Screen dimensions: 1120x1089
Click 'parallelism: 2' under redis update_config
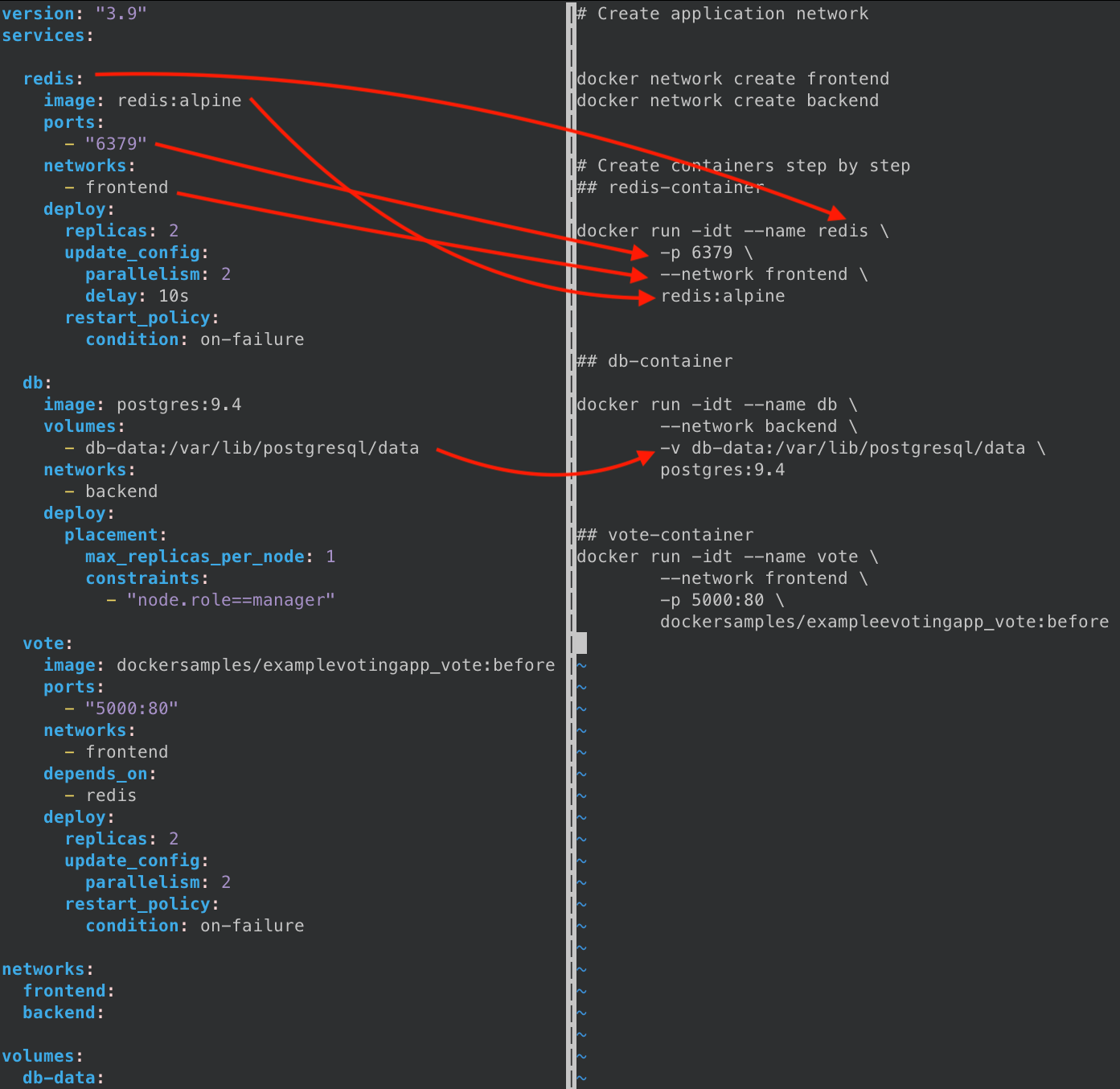point(158,274)
